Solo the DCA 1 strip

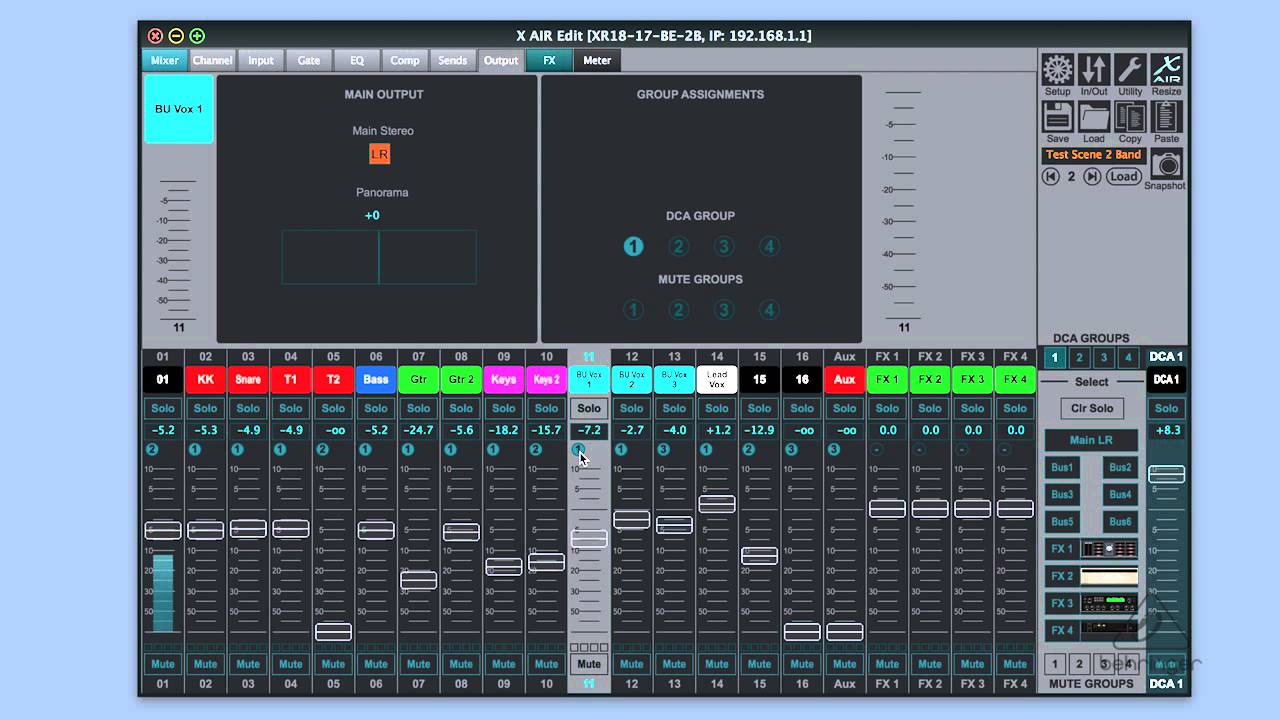point(1166,408)
